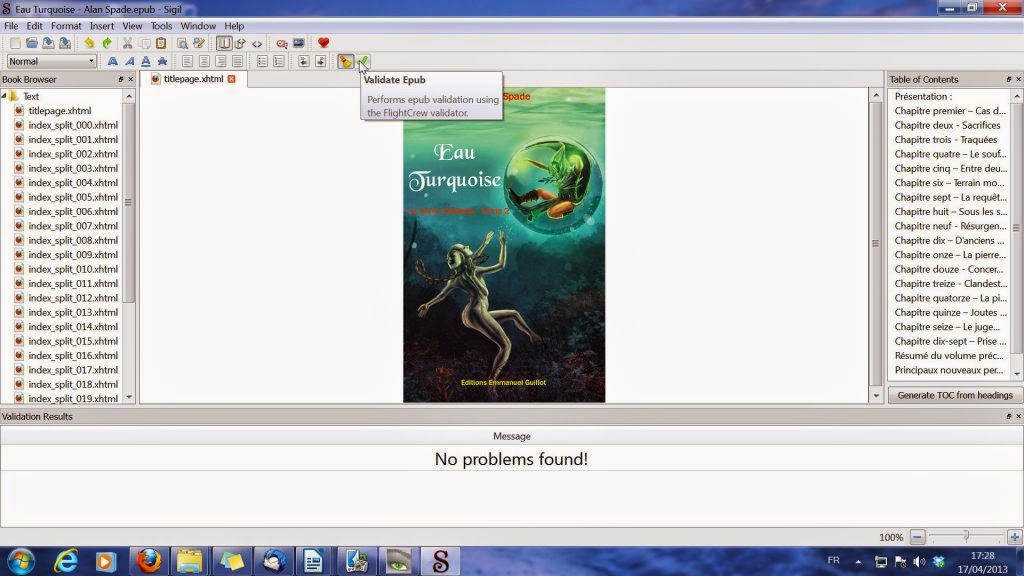Open a file using the folder icon
Viewport: 1024px width, 576px height.
31,43
